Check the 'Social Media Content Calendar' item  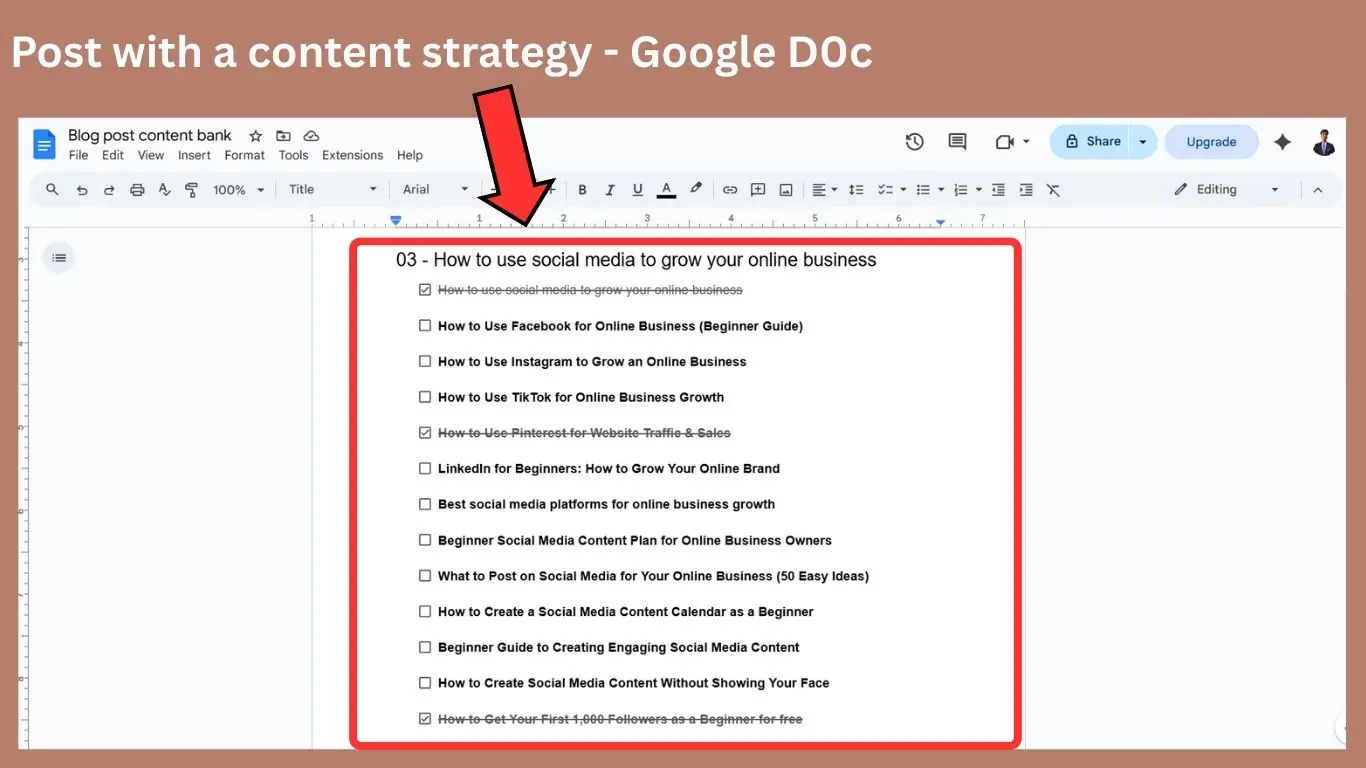425,611
